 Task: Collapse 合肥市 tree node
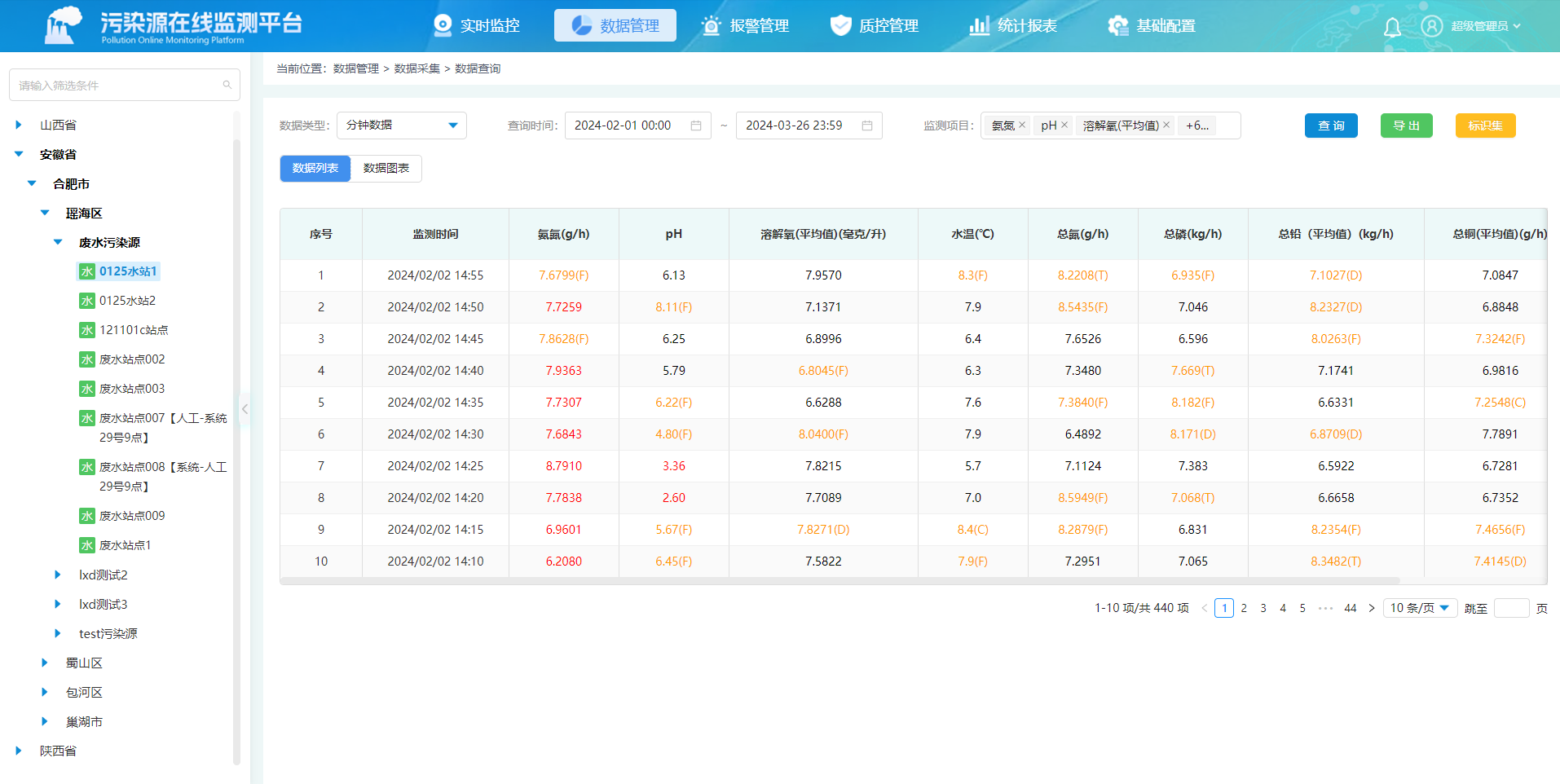click(32, 183)
